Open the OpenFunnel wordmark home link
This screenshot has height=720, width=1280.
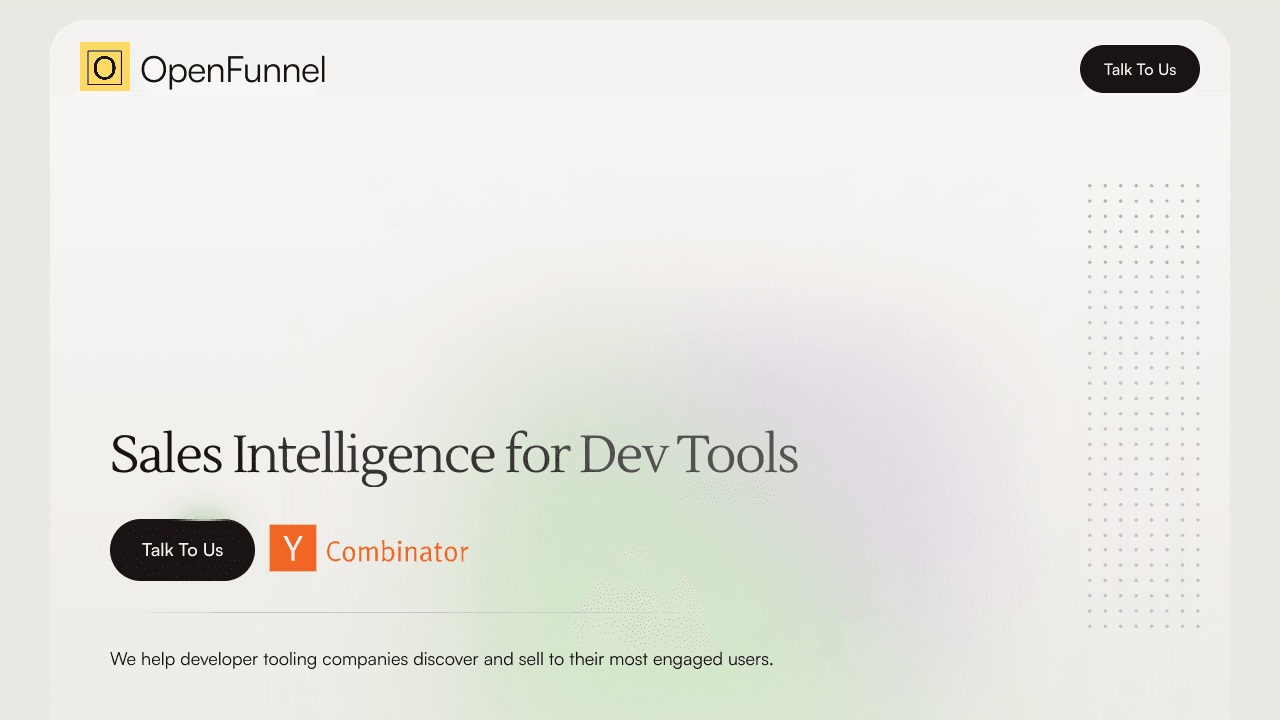pos(233,70)
